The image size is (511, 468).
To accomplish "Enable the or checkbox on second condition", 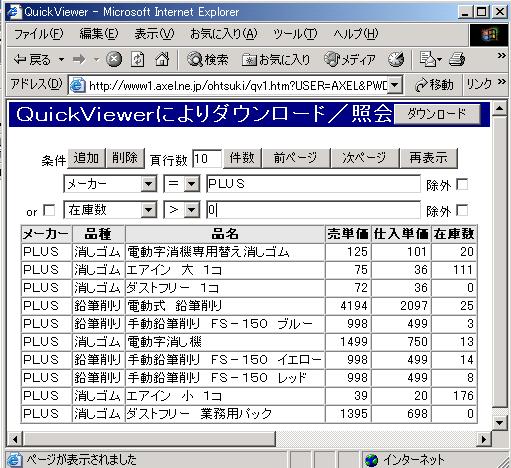I will tap(49, 211).
